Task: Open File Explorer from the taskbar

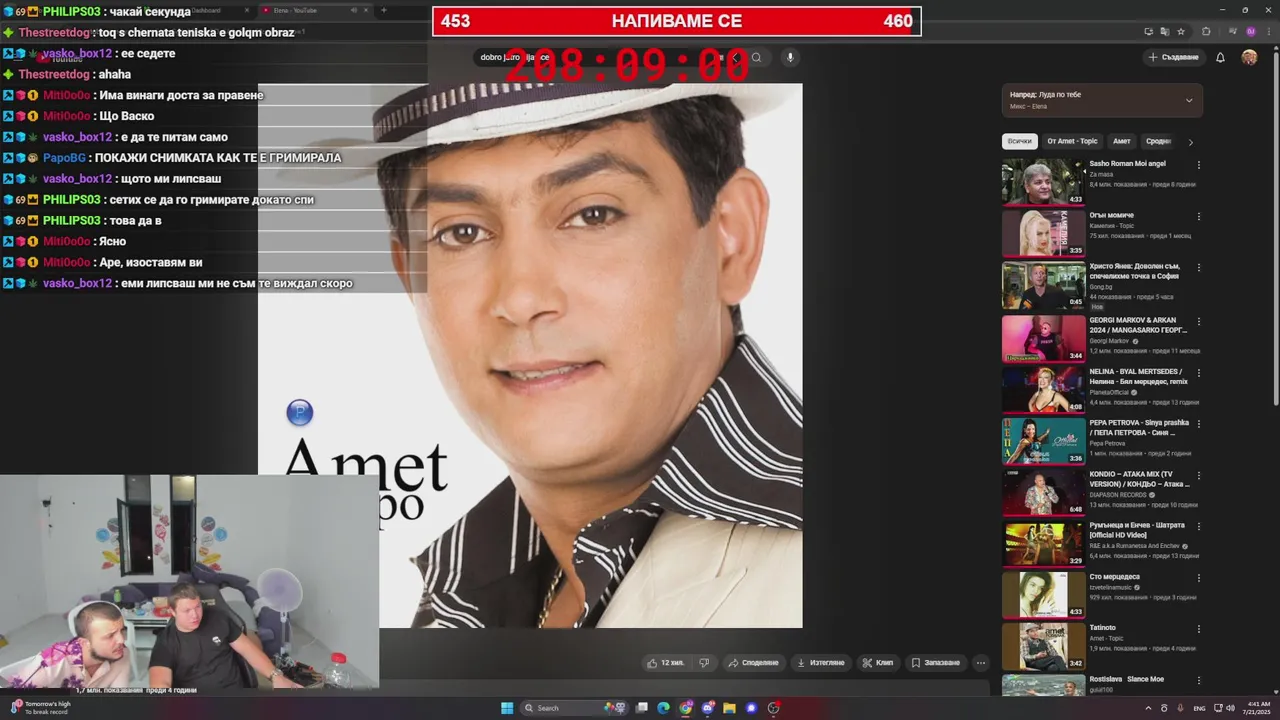Action: (x=730, y=708)
